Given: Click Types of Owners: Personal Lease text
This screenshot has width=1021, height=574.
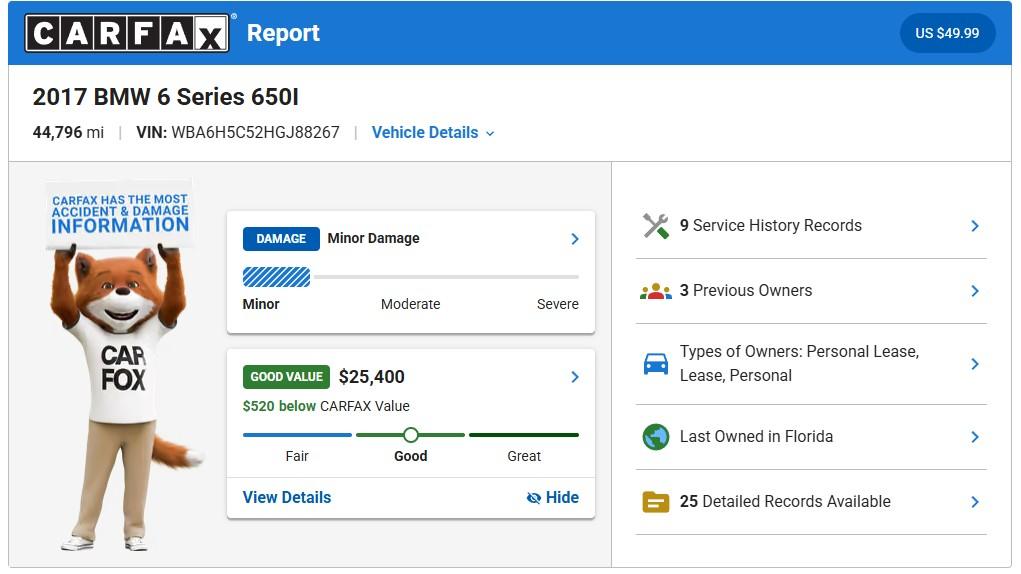Looking at the screenshot, I should 799,363.
